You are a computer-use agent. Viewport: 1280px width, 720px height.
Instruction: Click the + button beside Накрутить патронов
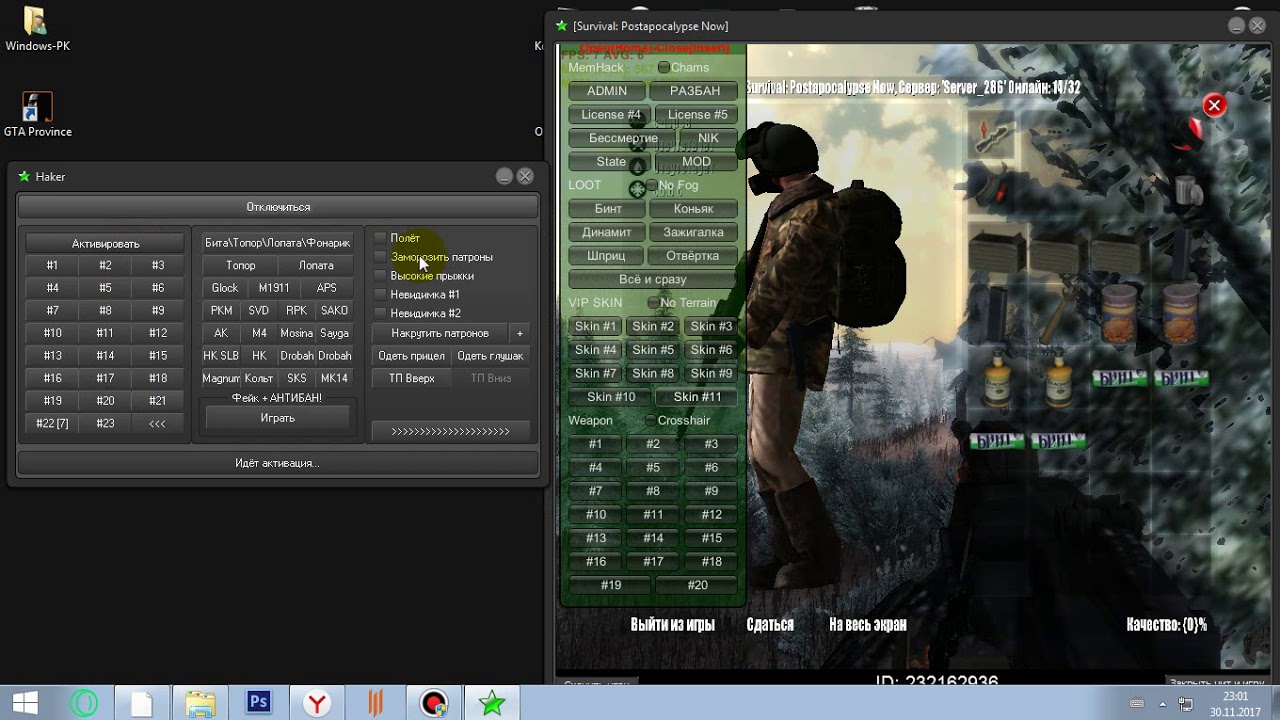tap(519, 333)
